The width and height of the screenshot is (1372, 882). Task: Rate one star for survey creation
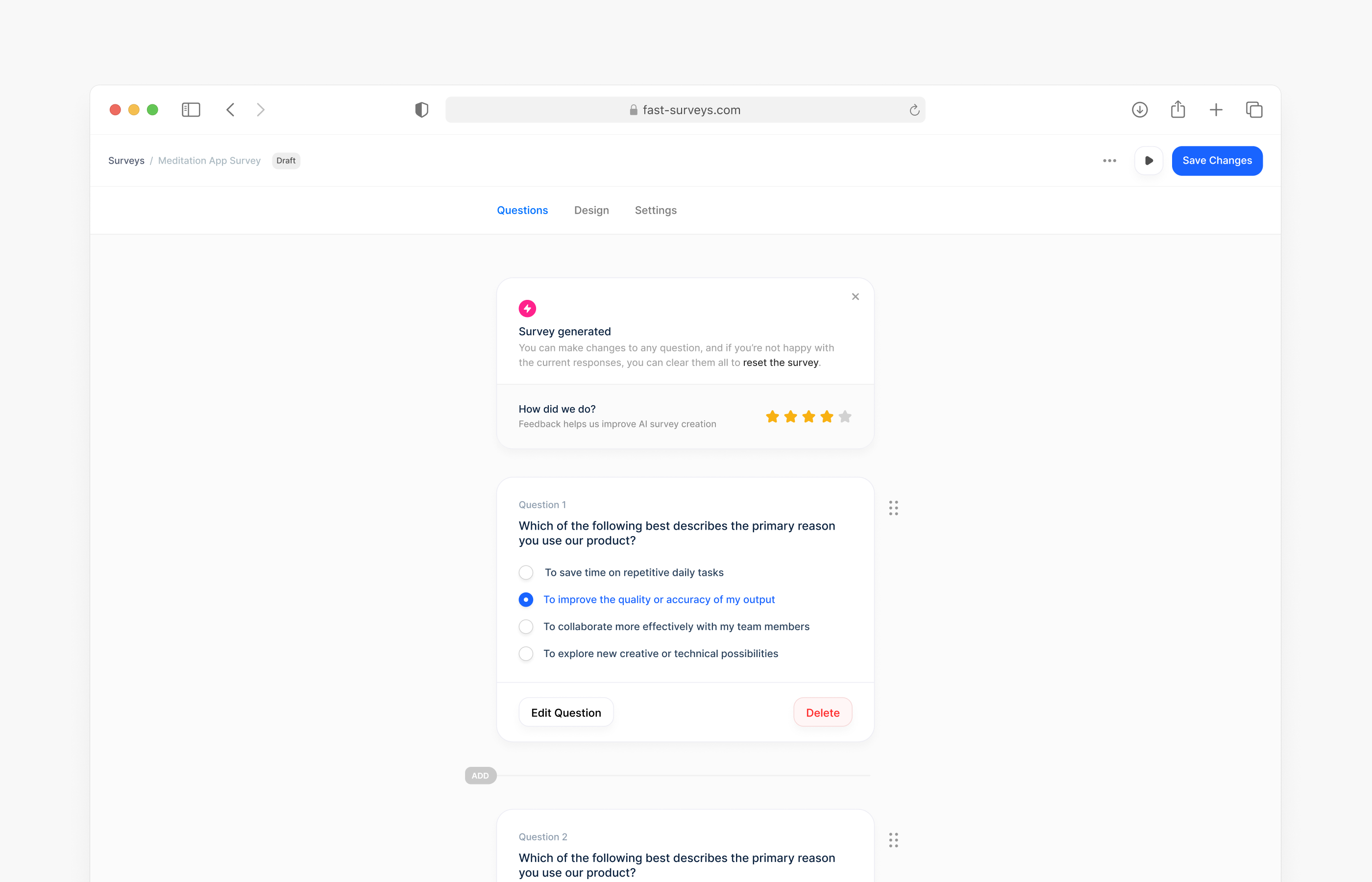tap(772, 416)
